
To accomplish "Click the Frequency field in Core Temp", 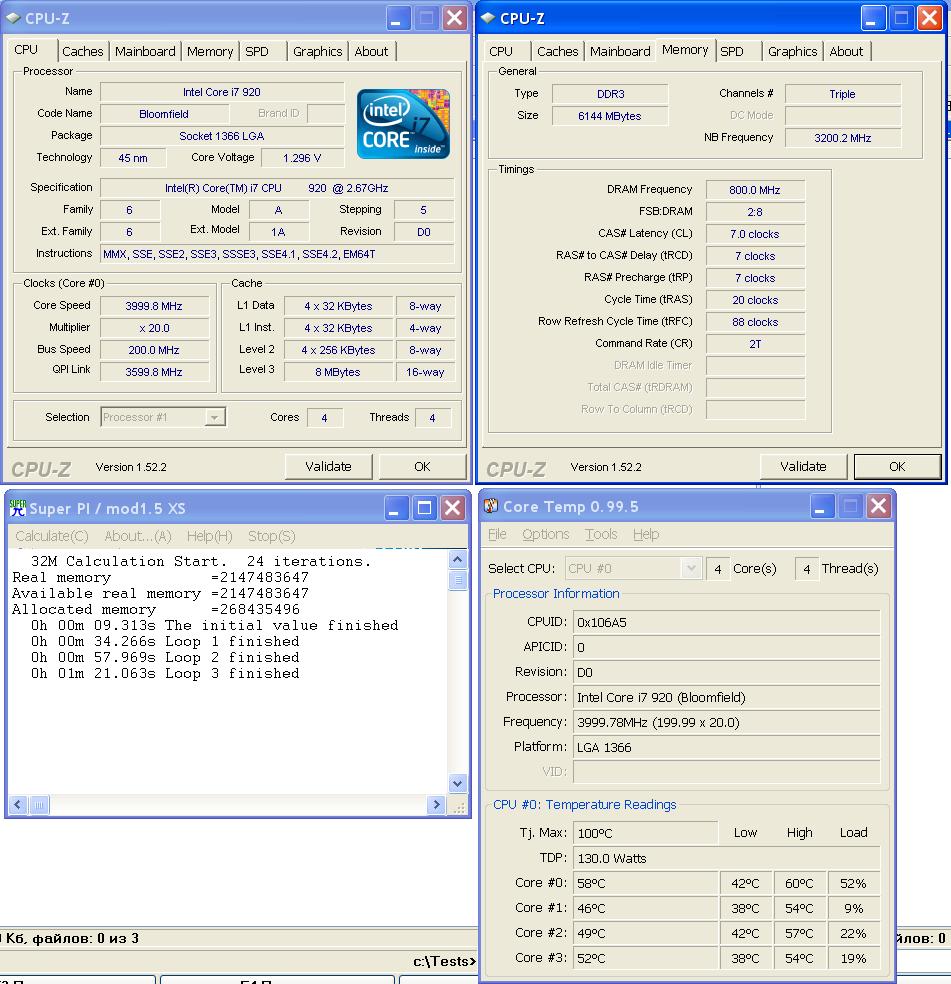I will 726,722.
